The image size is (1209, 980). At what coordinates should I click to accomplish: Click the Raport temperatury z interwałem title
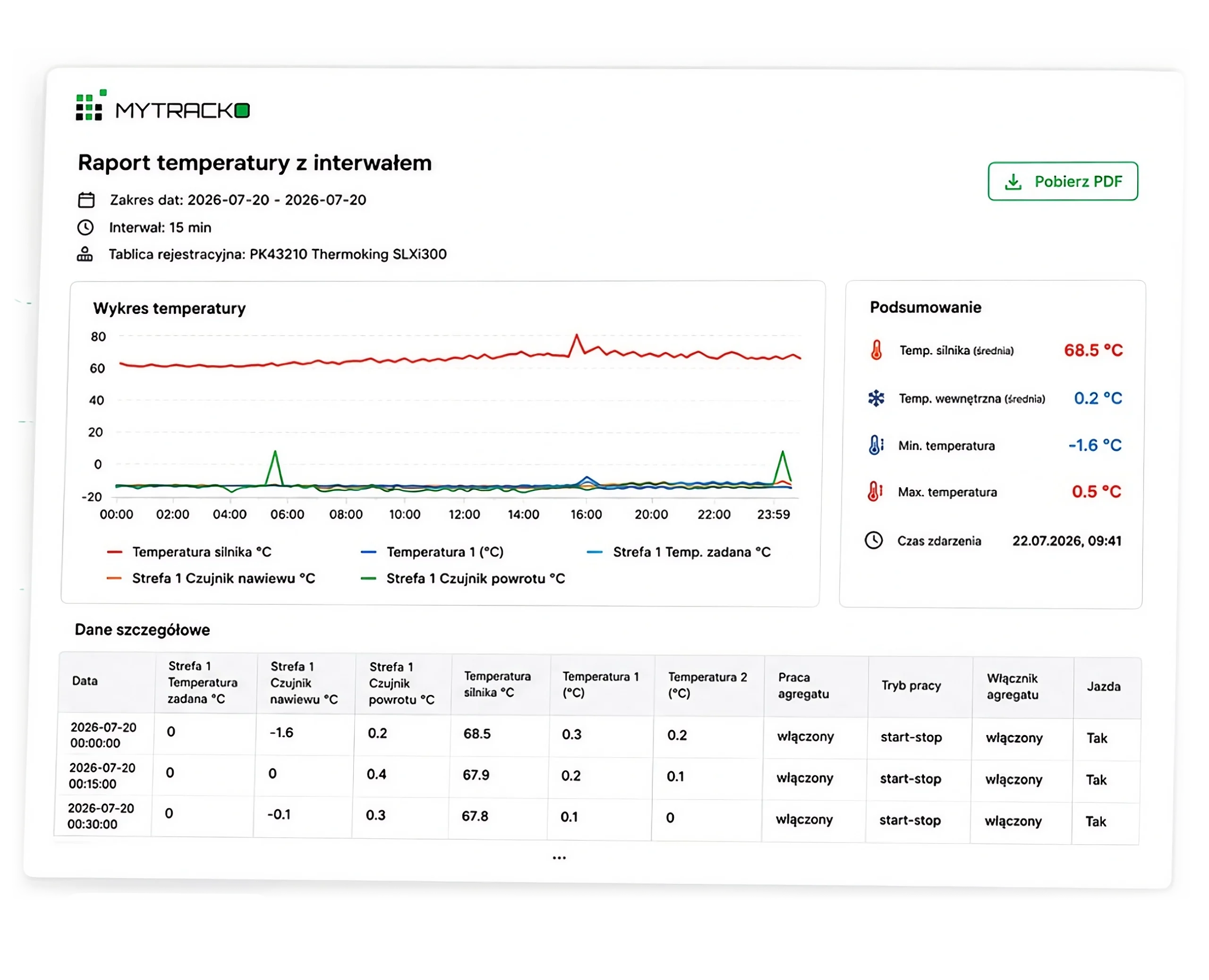[255, 162]
